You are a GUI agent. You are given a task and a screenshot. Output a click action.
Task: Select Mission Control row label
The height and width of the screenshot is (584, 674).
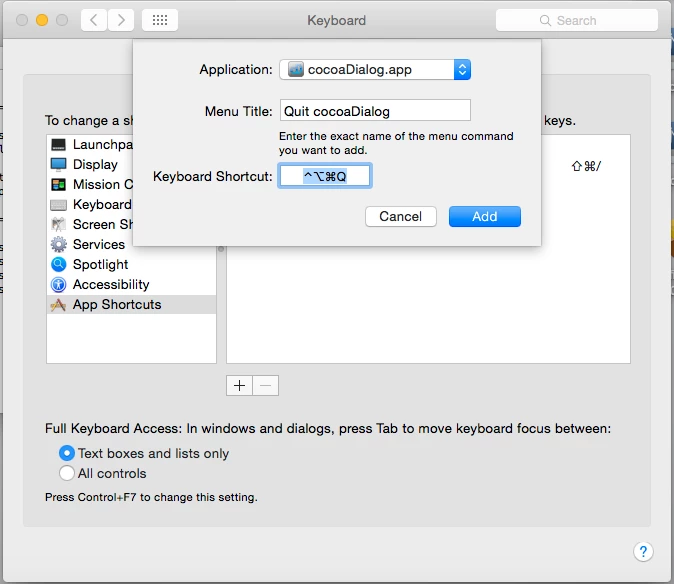103,184
